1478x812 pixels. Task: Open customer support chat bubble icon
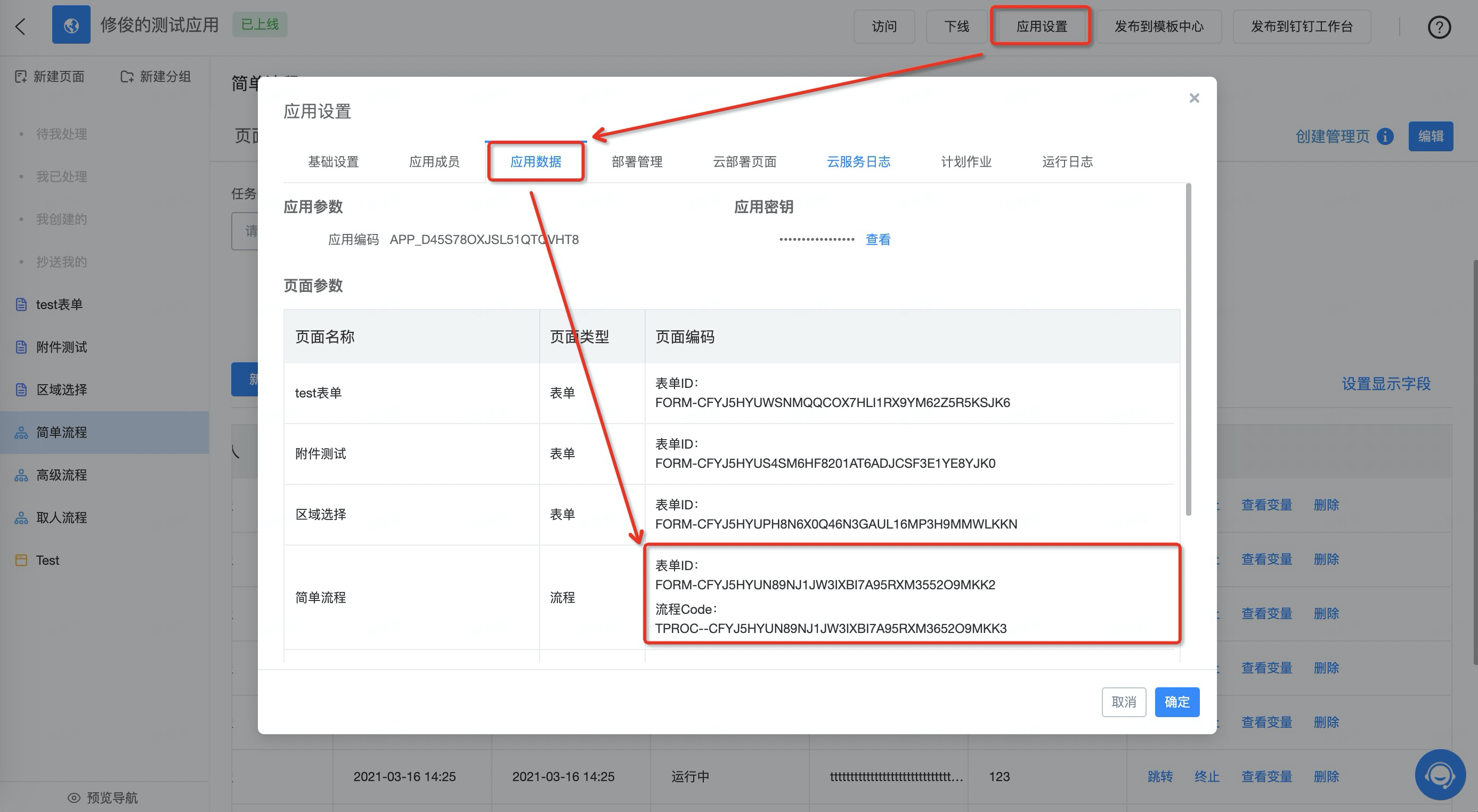pyautogui.click(x=1440, y=775)
